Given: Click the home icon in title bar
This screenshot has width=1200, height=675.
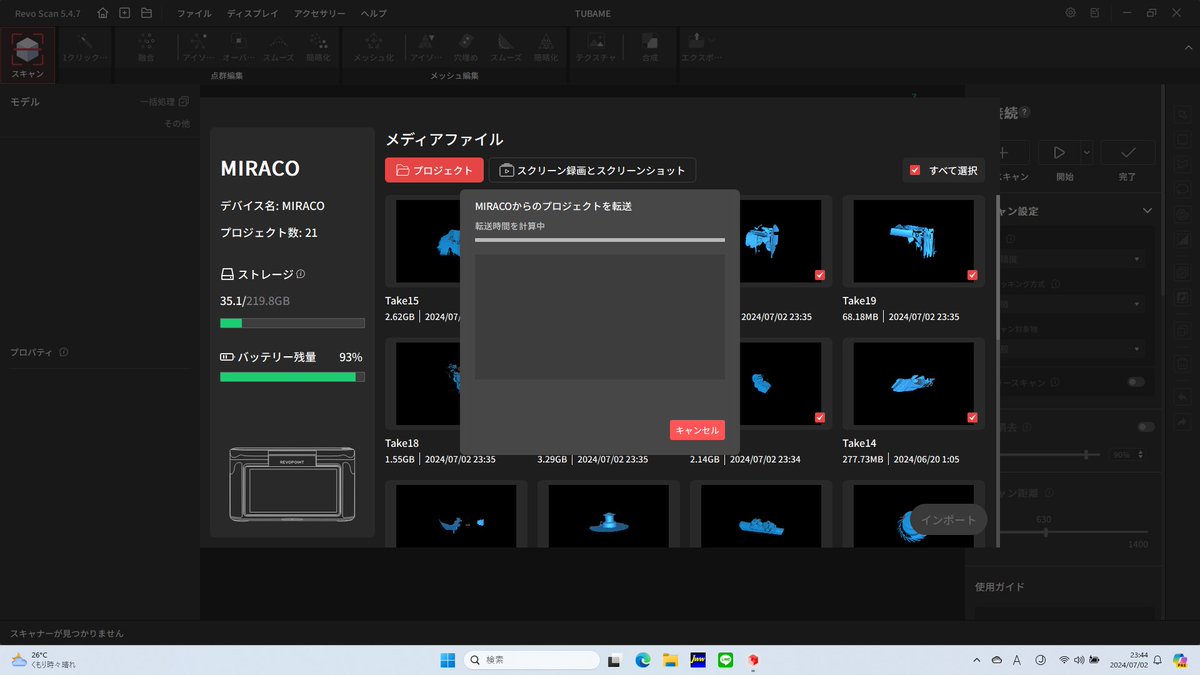Looking at the screenshot, I should [104, 13].
